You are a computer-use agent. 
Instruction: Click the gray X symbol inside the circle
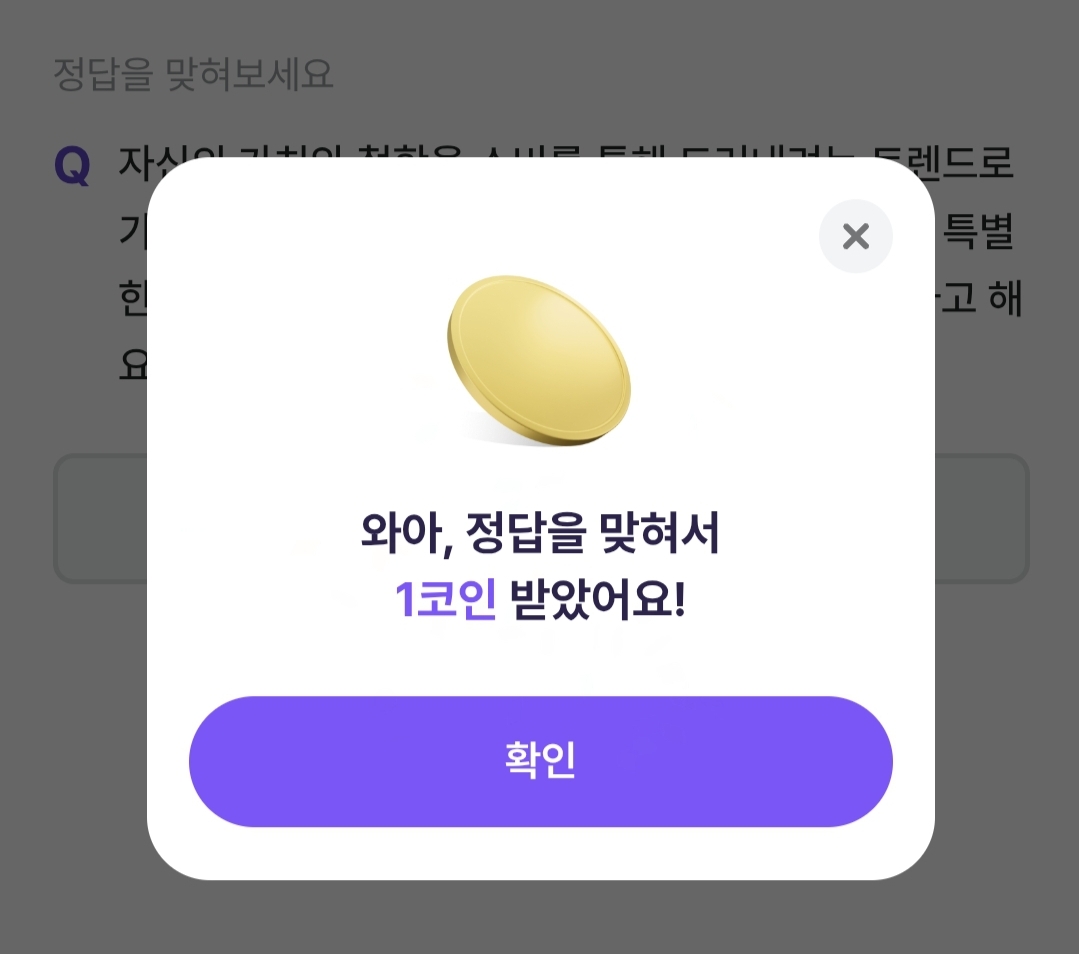855,236
